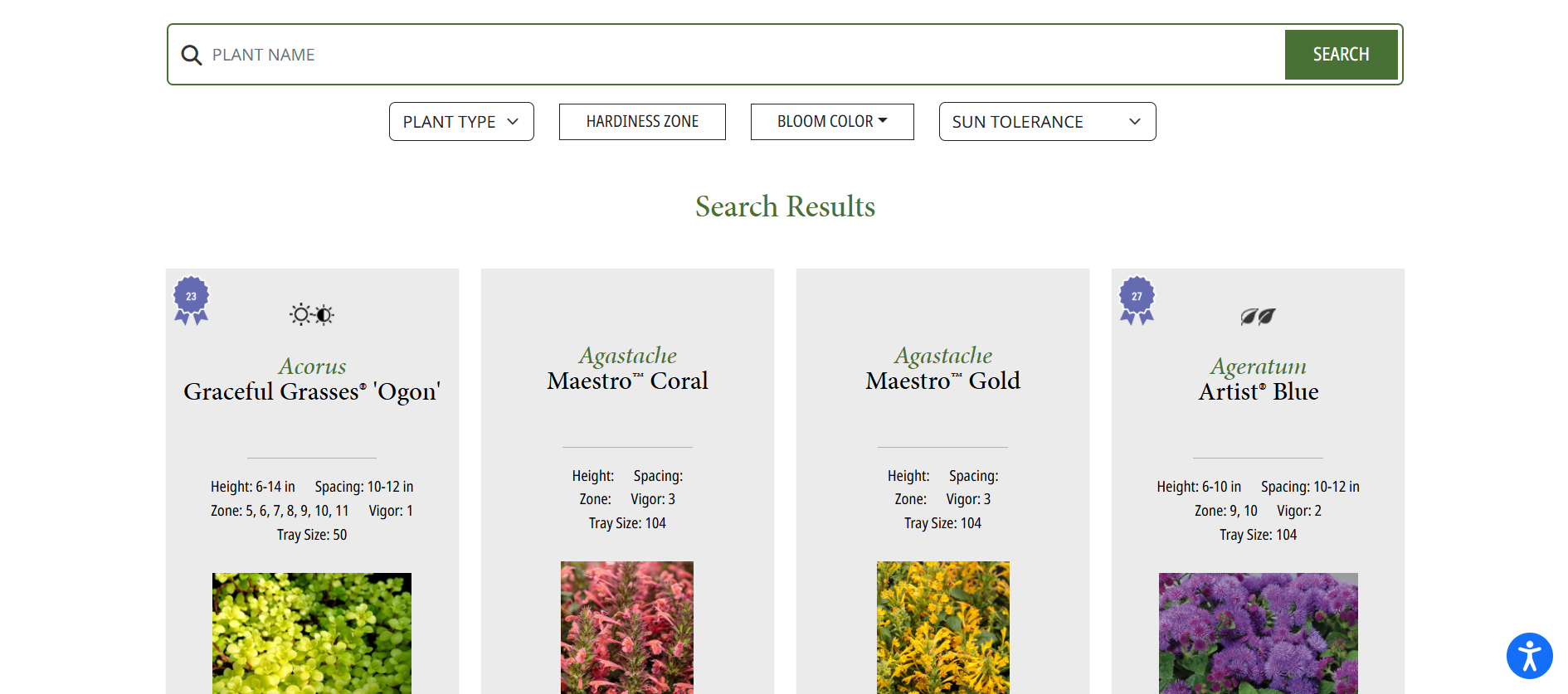
Task: Open the Artist Blue plant title
Action: [x=1258, y=391]
